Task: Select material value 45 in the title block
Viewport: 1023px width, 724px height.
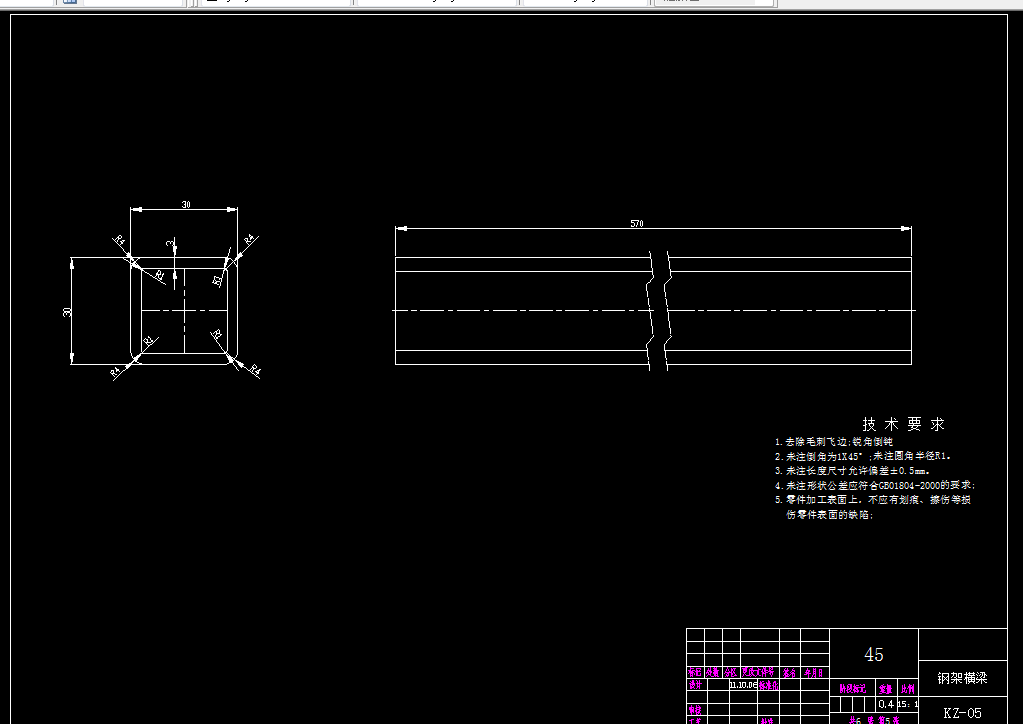Action: [874, 654]
